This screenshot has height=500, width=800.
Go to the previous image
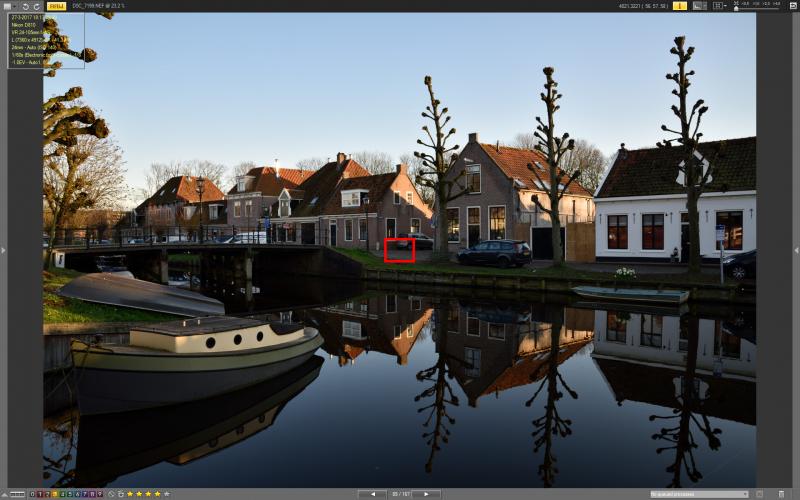coord(372,494)
